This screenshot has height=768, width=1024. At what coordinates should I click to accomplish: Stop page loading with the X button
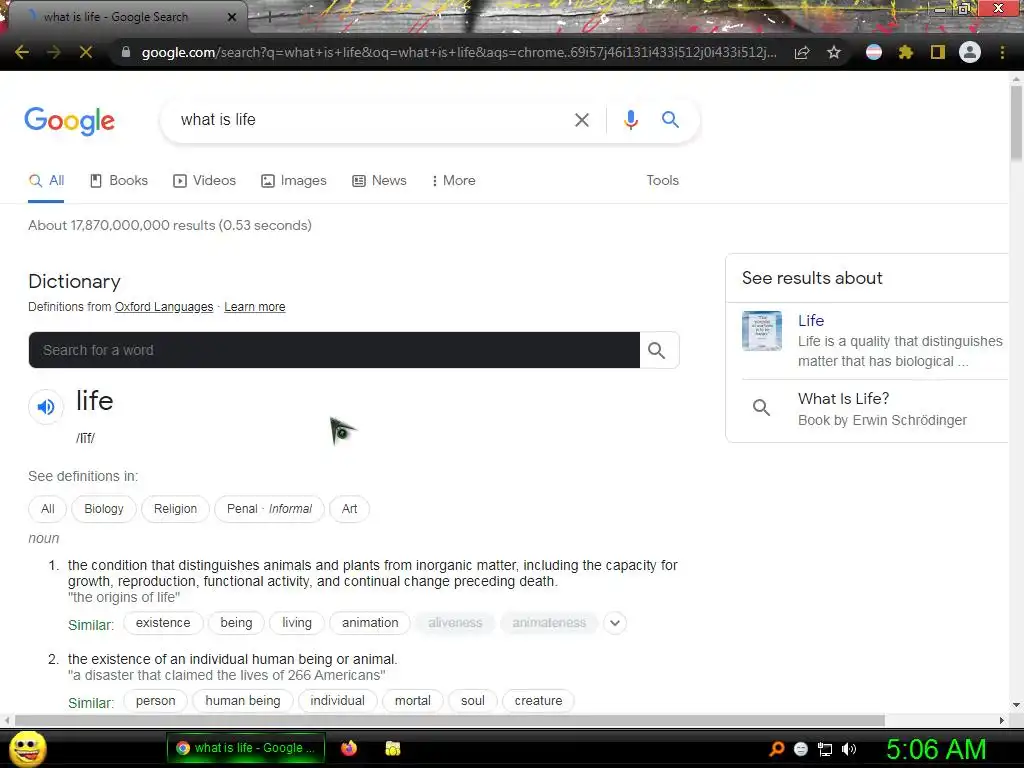point(86,52)
